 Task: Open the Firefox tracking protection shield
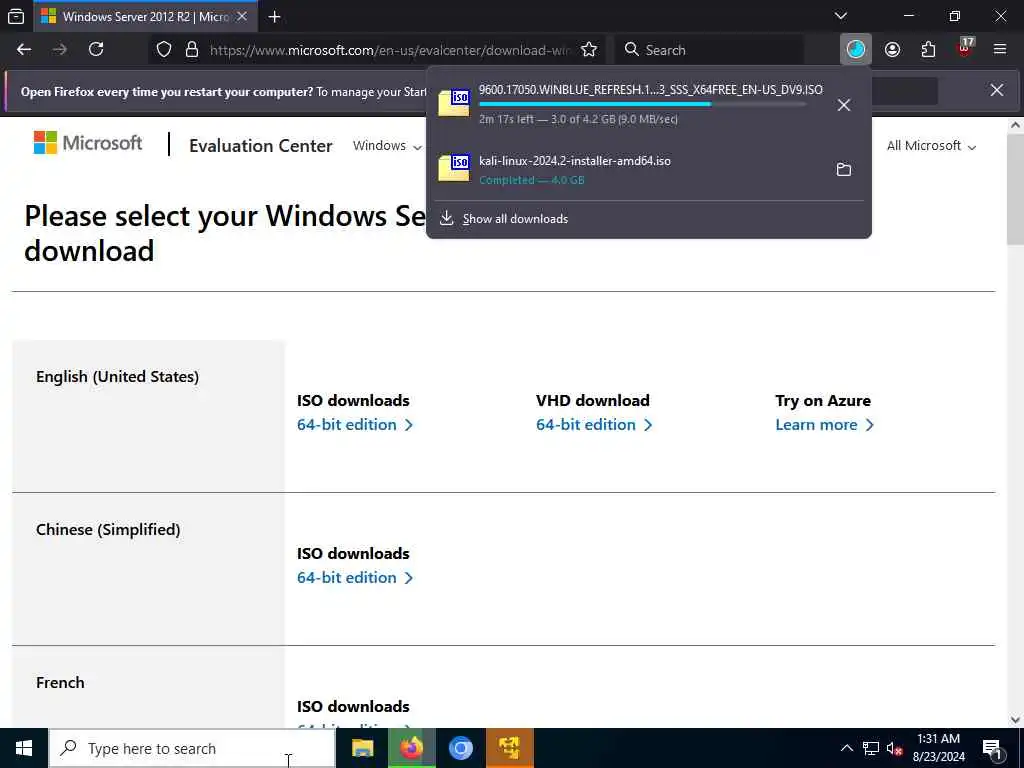pyautogui.click(x=164, y=50)
